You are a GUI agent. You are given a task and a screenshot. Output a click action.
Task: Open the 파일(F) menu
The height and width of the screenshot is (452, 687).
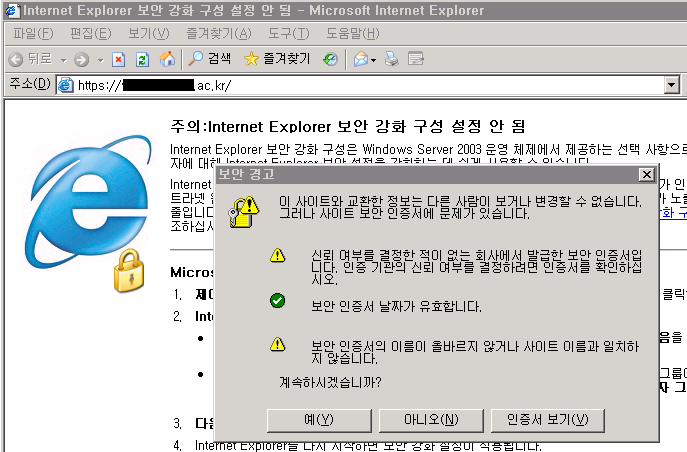coord(33,33)
